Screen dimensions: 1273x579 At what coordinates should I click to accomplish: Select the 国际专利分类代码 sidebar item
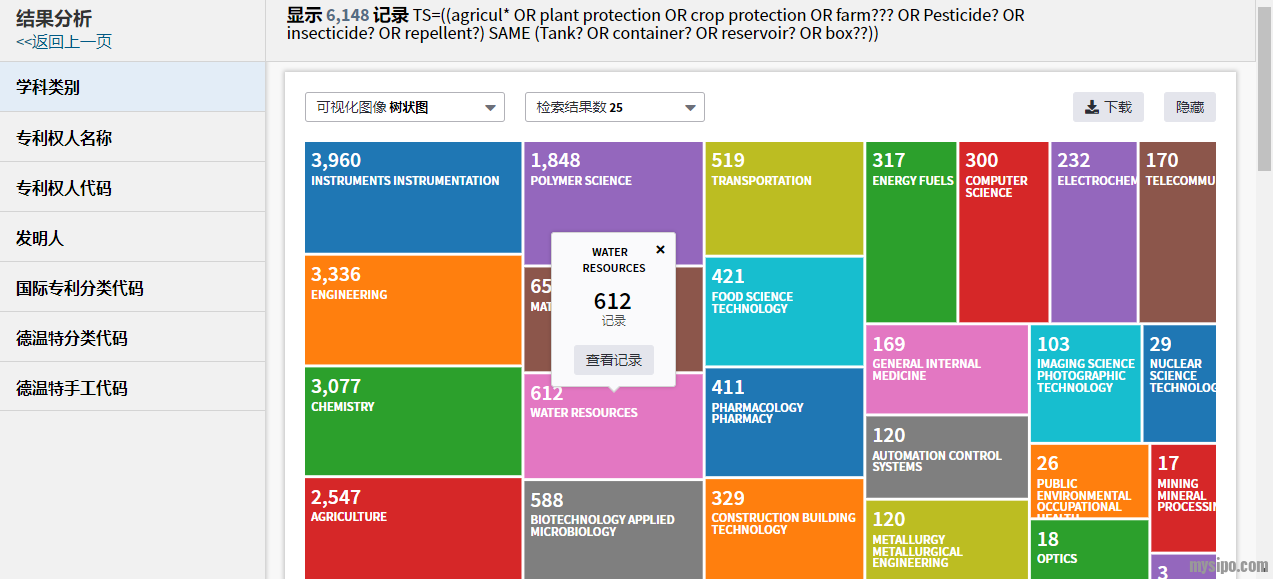coord(133,287)
